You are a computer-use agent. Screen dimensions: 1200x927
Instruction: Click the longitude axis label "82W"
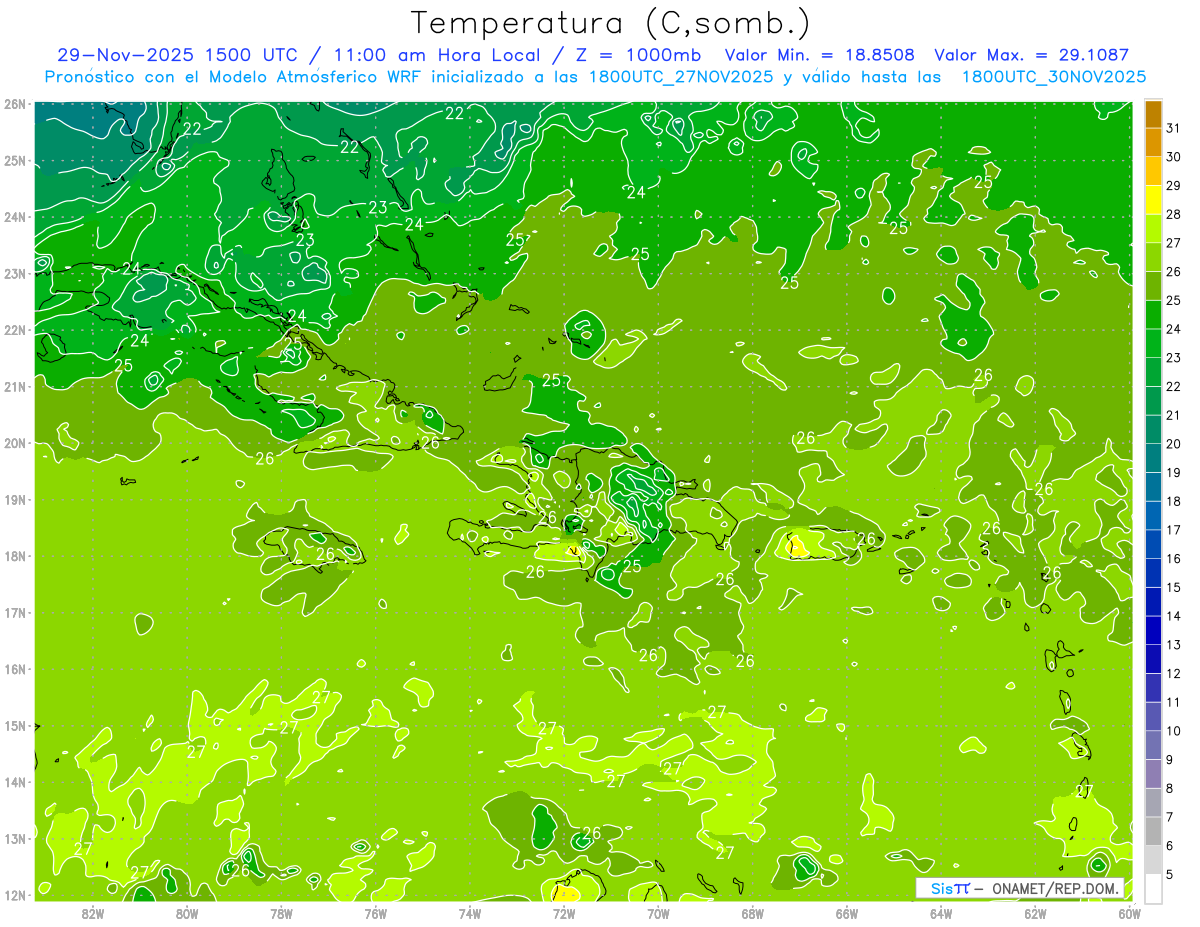pos(92,913)
